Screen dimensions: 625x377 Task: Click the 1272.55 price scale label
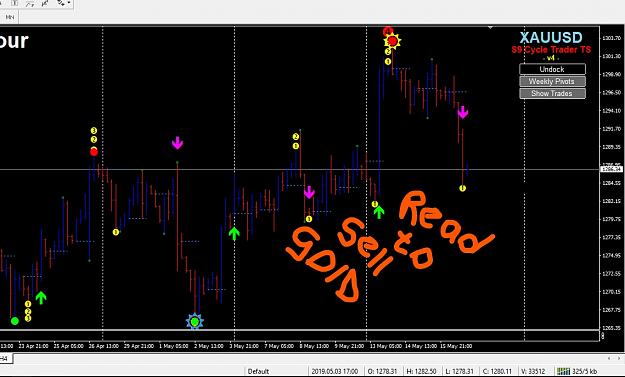click(611, 273)
